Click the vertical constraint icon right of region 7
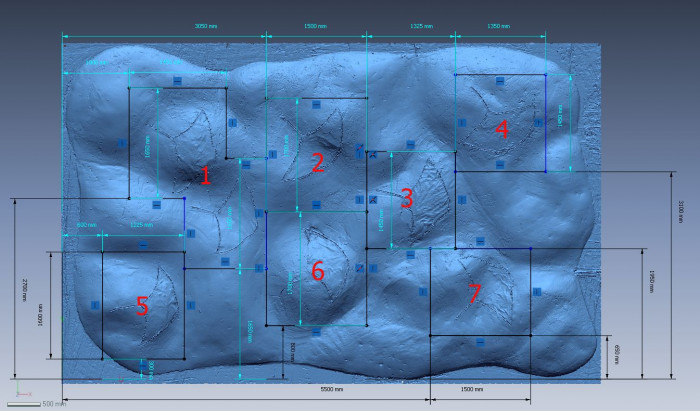 click(537, 292)
